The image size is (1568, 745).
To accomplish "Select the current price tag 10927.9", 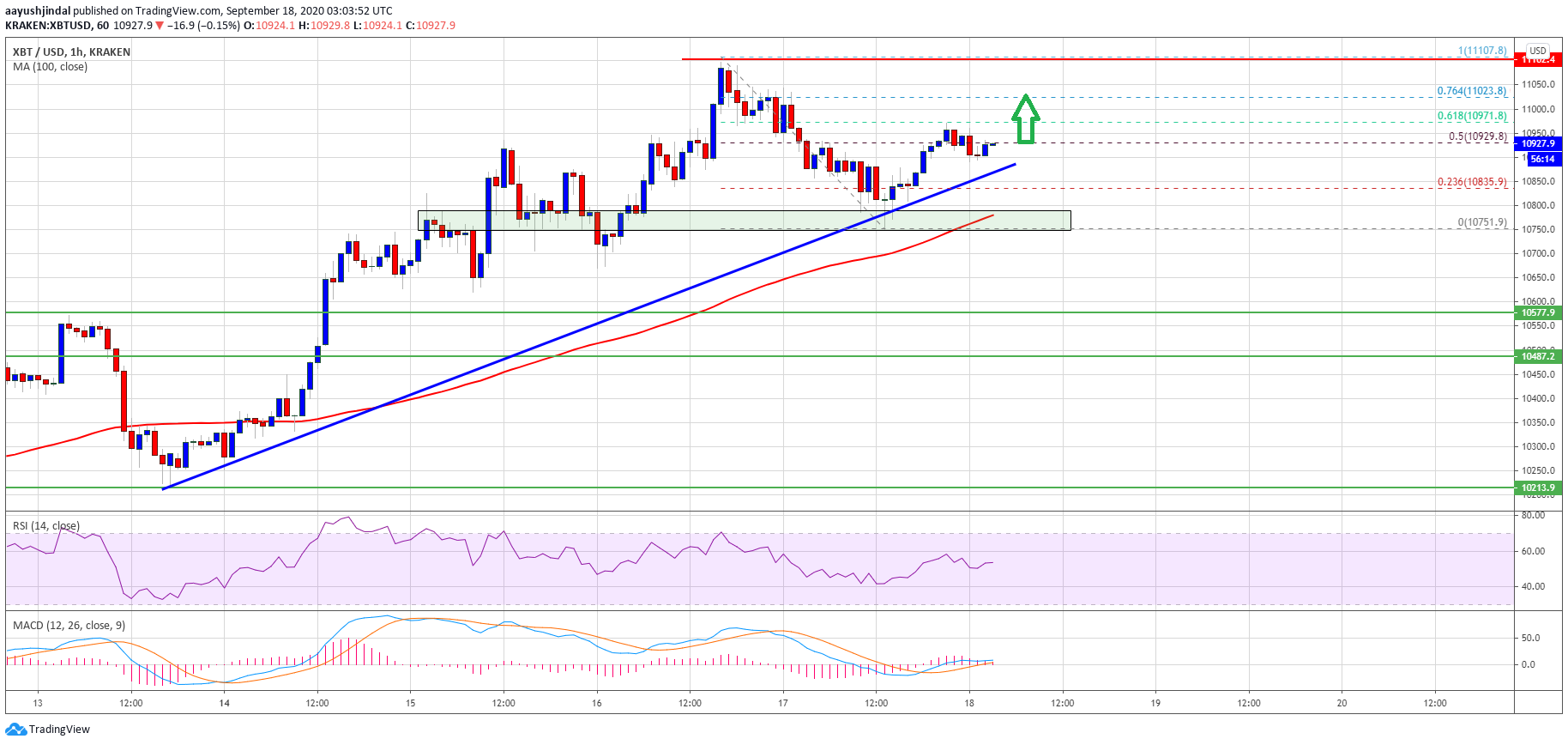I will tap(1538, 143).
